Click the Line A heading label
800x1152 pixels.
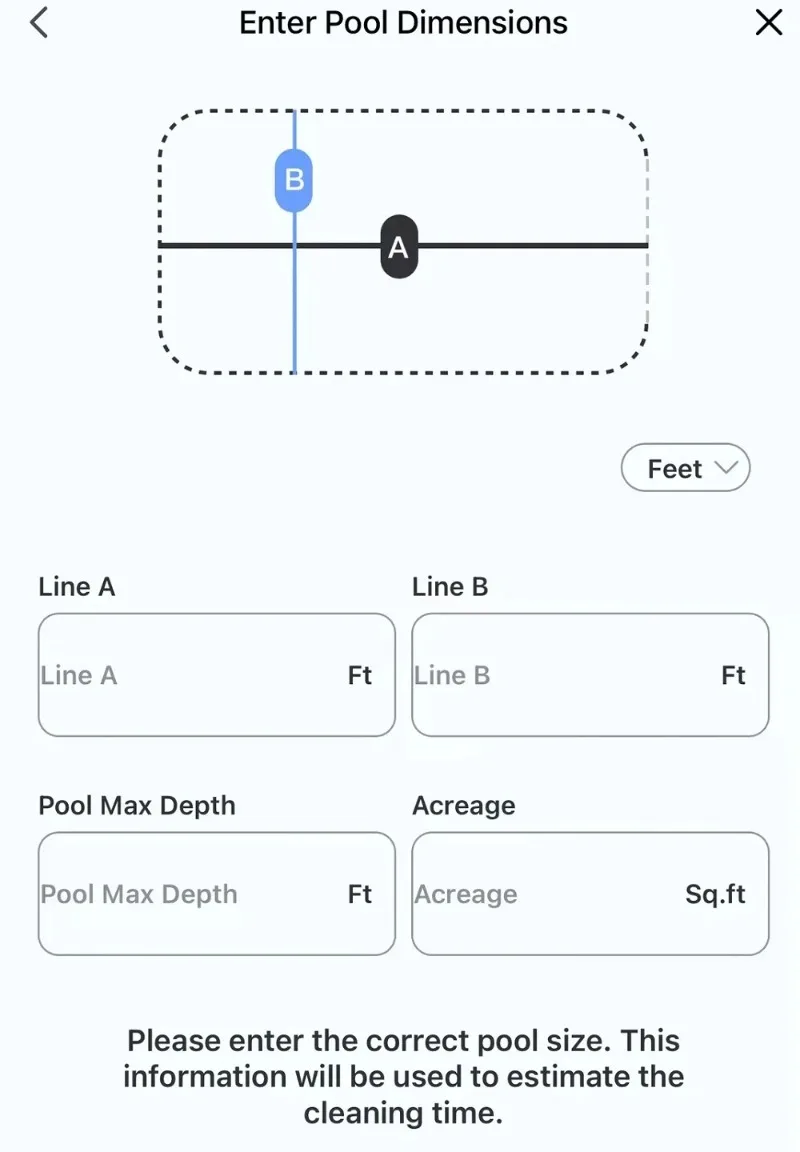76,586
